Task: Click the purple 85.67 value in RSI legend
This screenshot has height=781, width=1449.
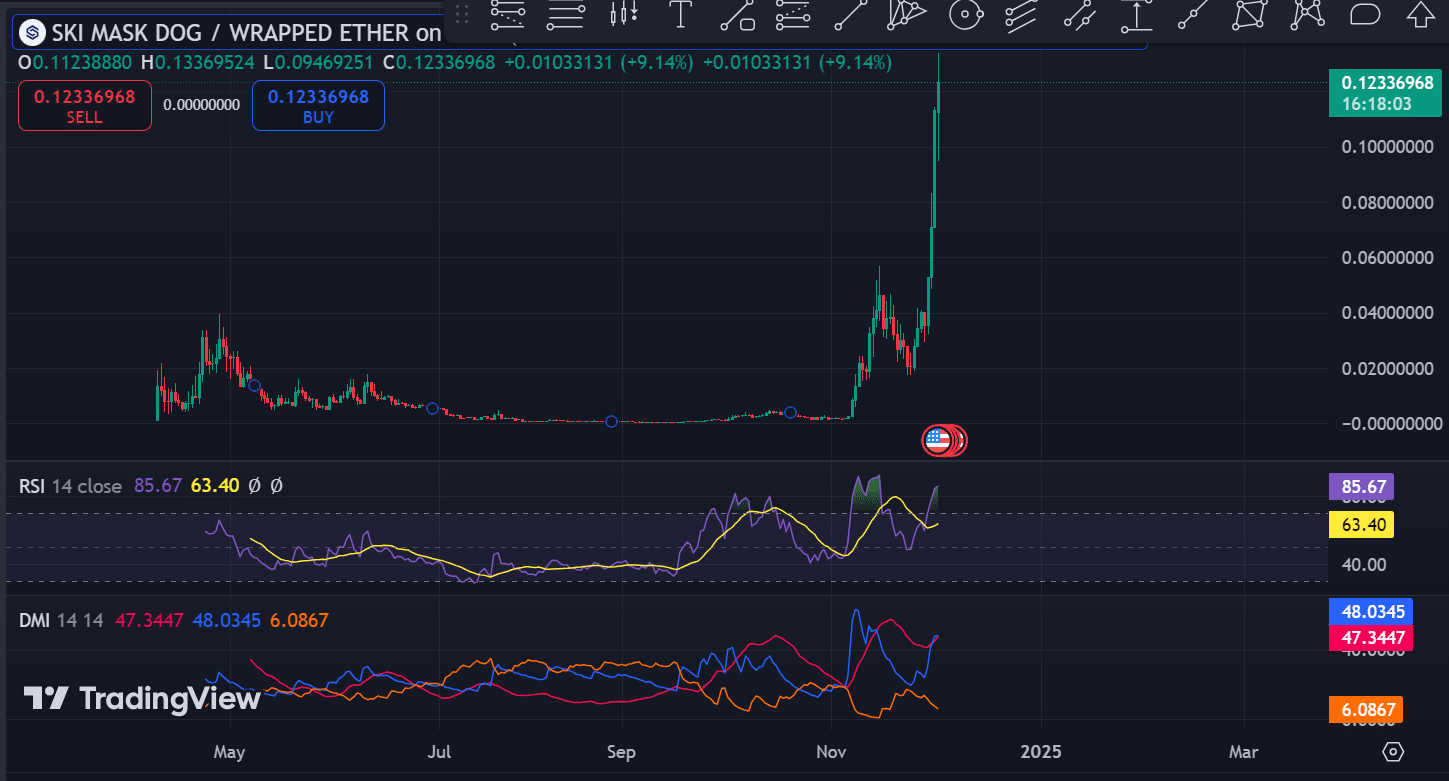Action: pyautogui.click(x=158, y=486)
